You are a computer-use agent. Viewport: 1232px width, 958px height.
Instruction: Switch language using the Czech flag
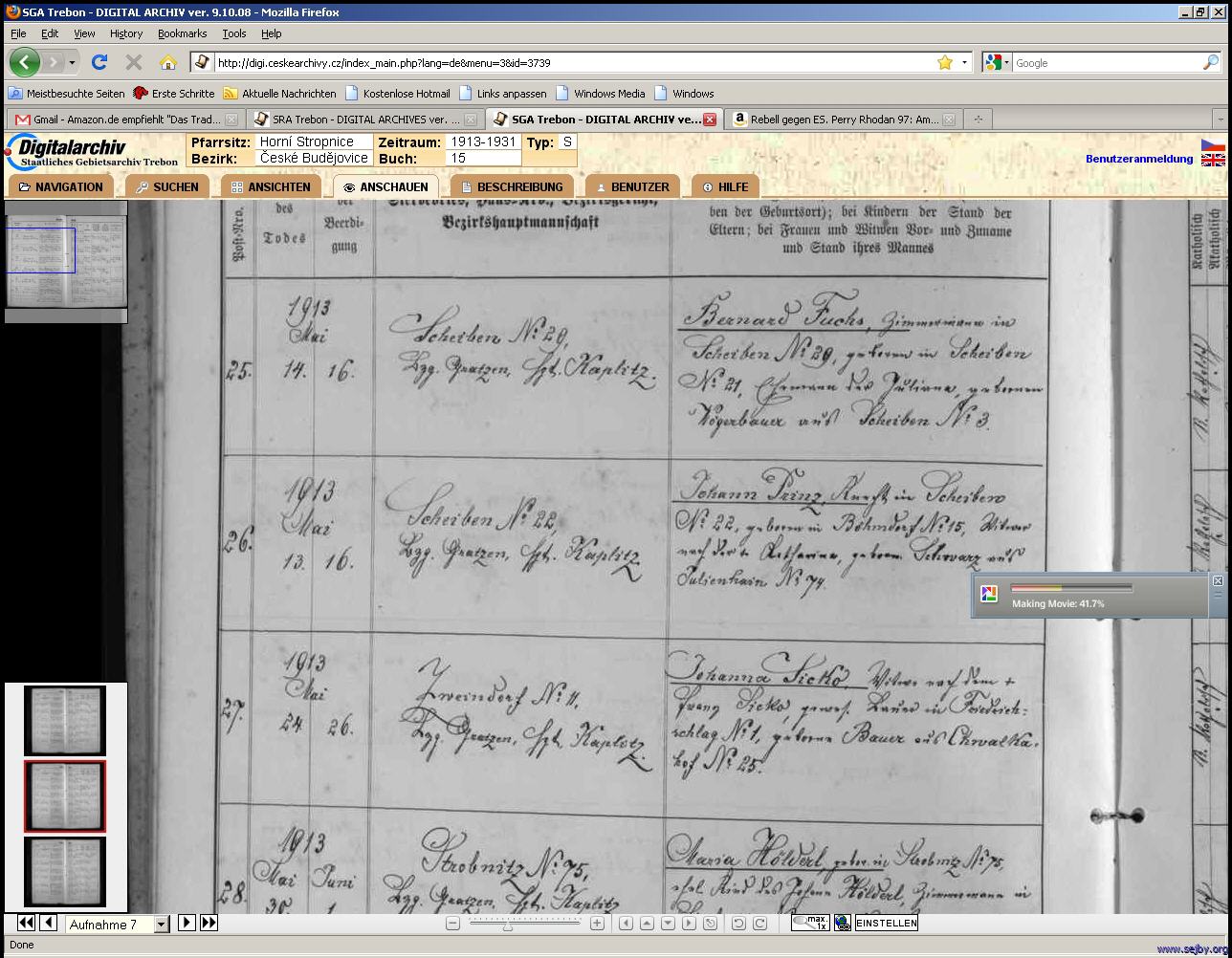(1213, 145)
